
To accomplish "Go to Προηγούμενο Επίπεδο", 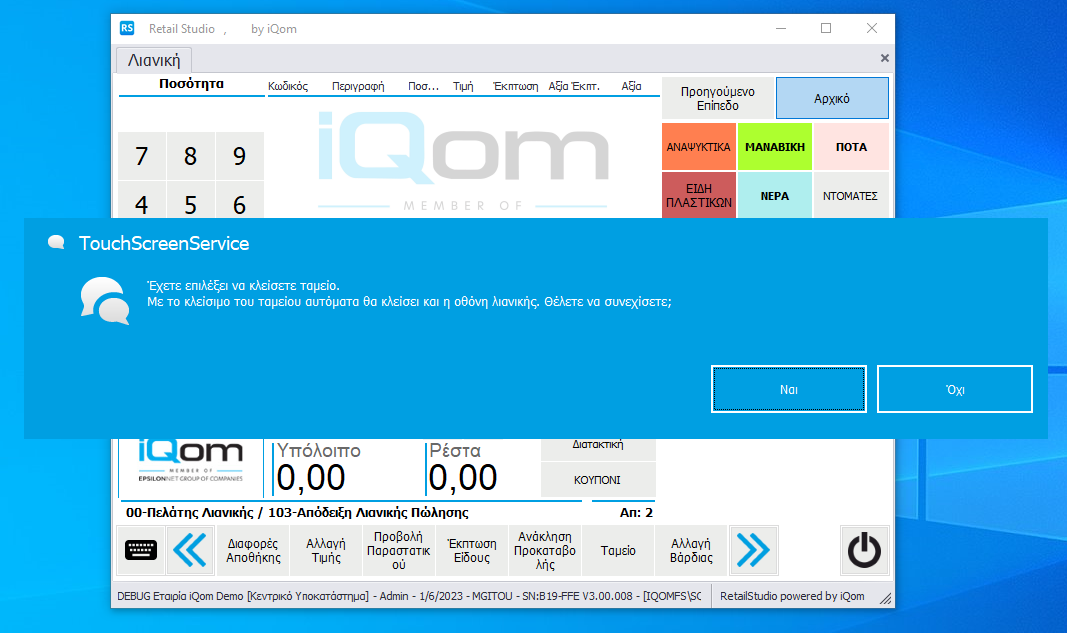I will point(717,98).
